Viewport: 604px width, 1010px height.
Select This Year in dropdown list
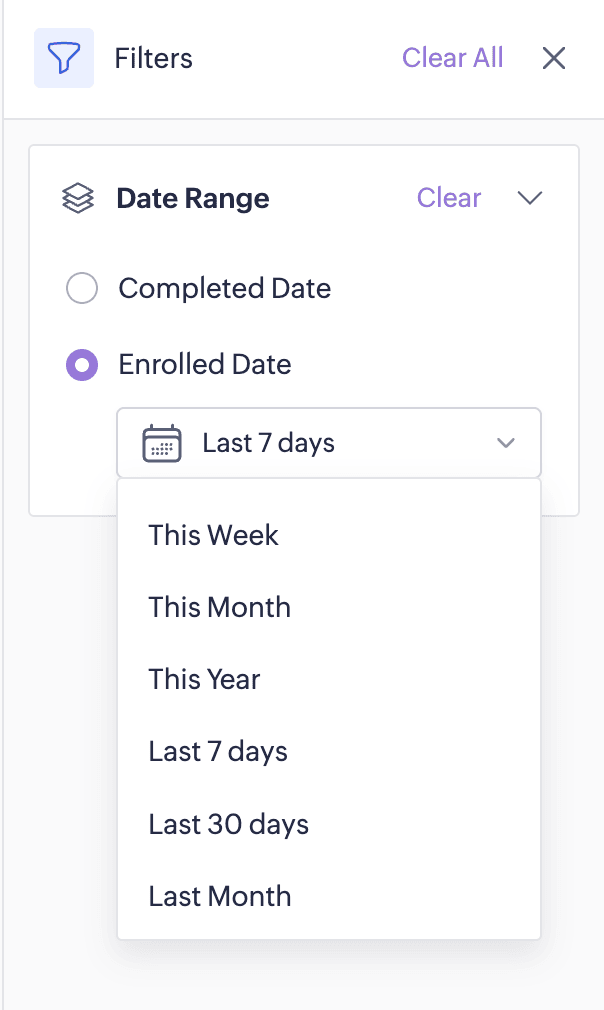pyautogui.click(x=205, y=679)
